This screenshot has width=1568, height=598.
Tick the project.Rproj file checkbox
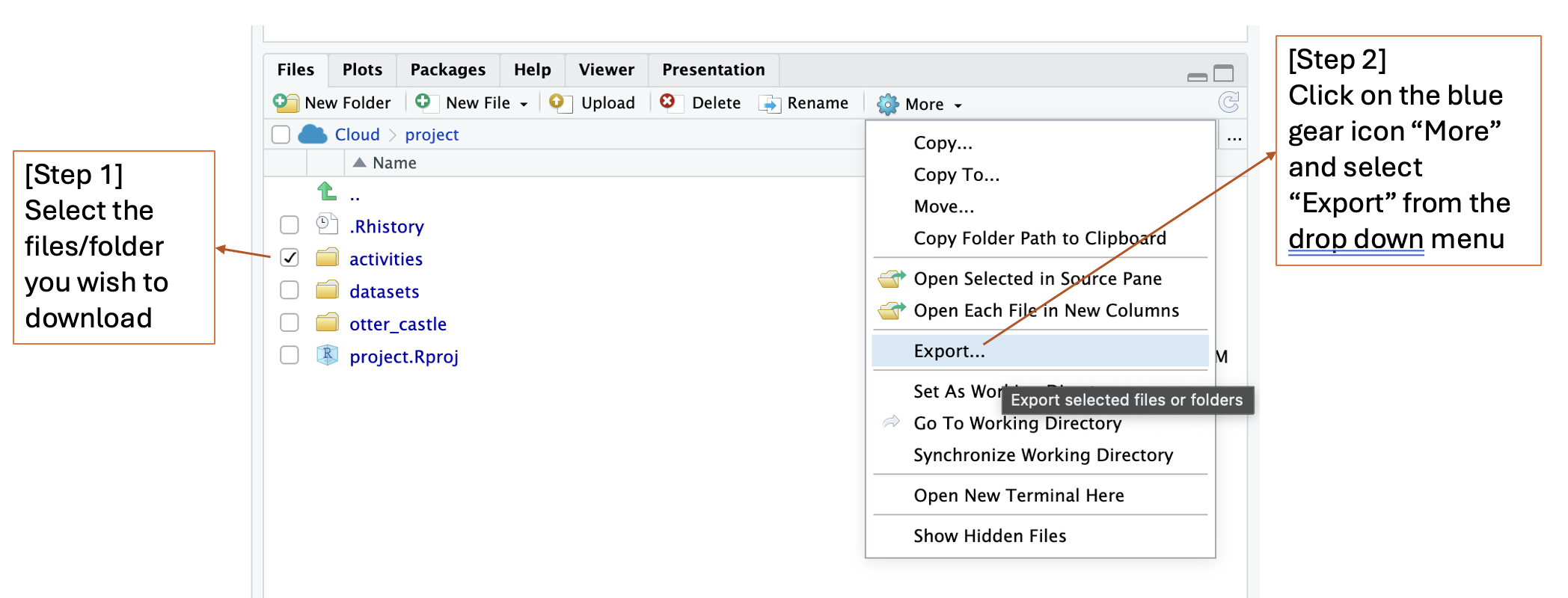[290, 355]
